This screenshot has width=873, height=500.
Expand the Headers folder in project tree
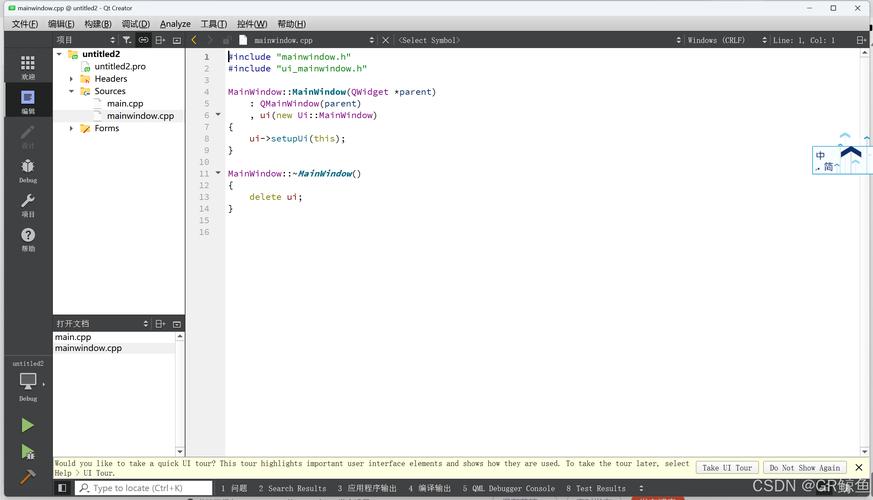click(x=71, y=79)
